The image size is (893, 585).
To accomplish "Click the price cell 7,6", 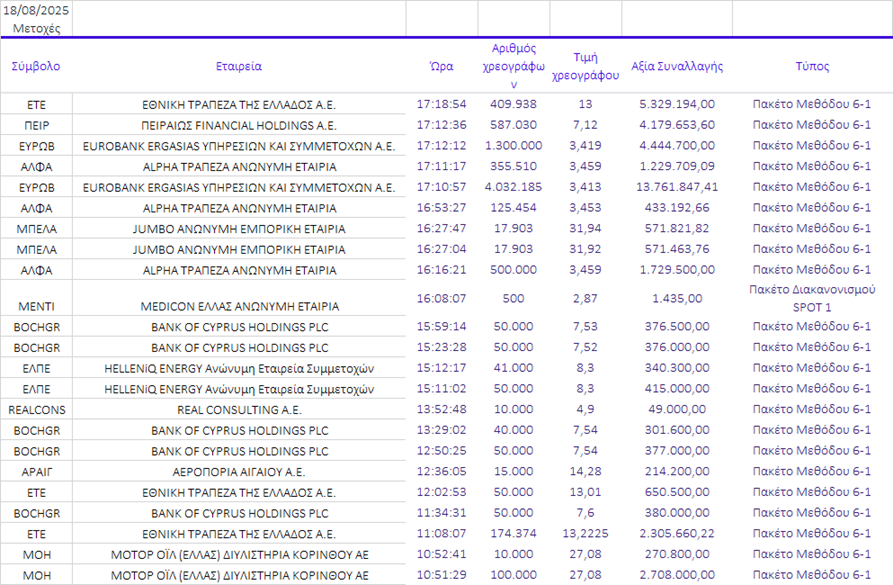I will 585,513.
